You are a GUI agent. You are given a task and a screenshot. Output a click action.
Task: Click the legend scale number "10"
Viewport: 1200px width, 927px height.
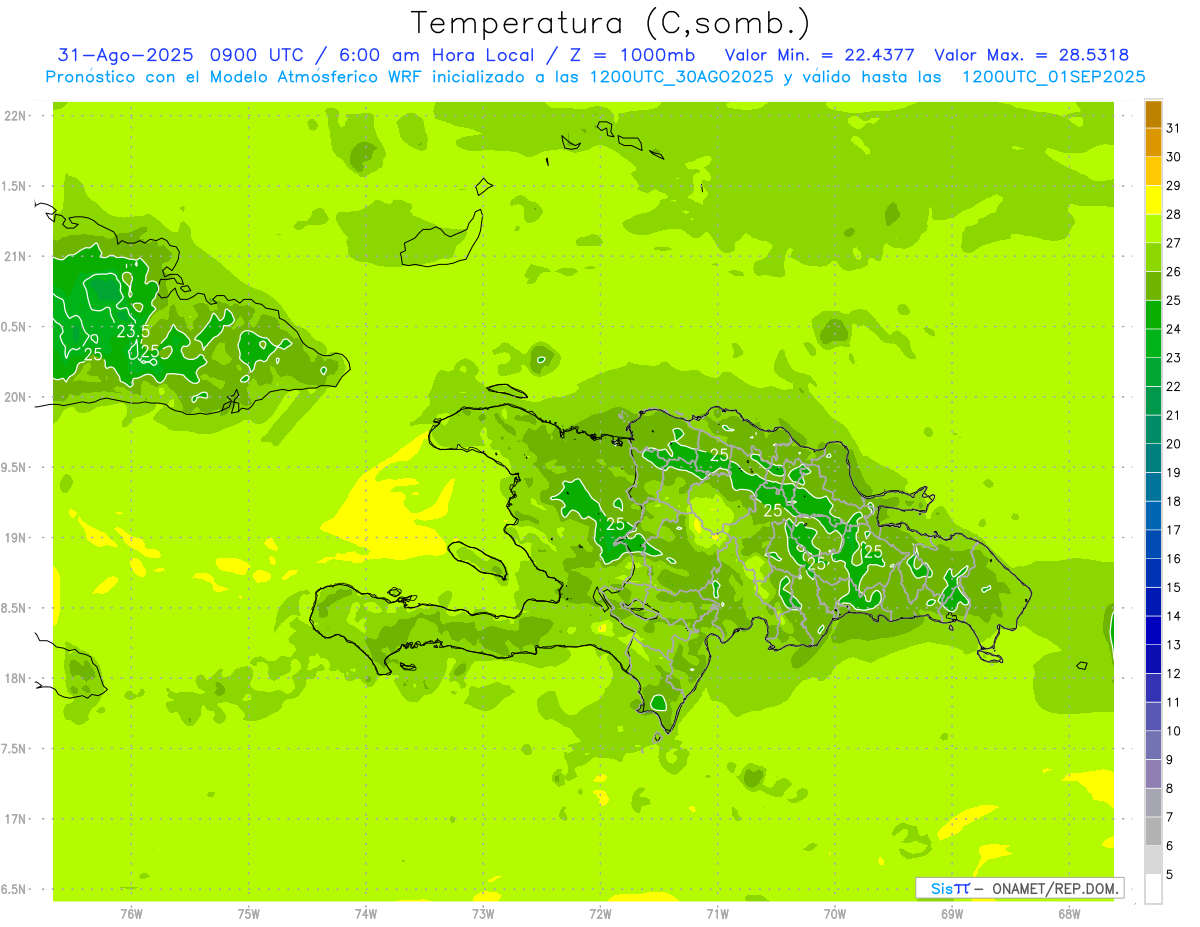[1174, 731]
